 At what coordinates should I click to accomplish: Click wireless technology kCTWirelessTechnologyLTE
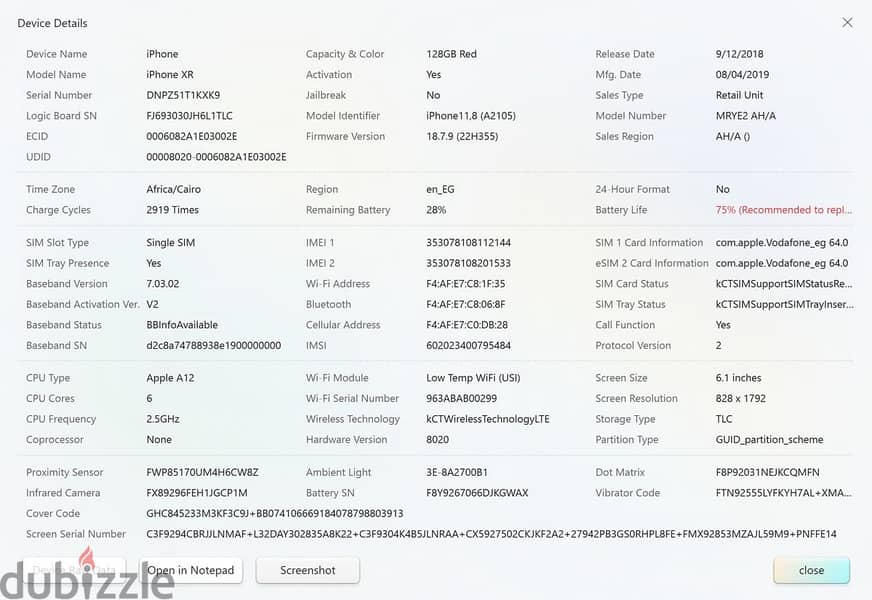pos(488,419)
